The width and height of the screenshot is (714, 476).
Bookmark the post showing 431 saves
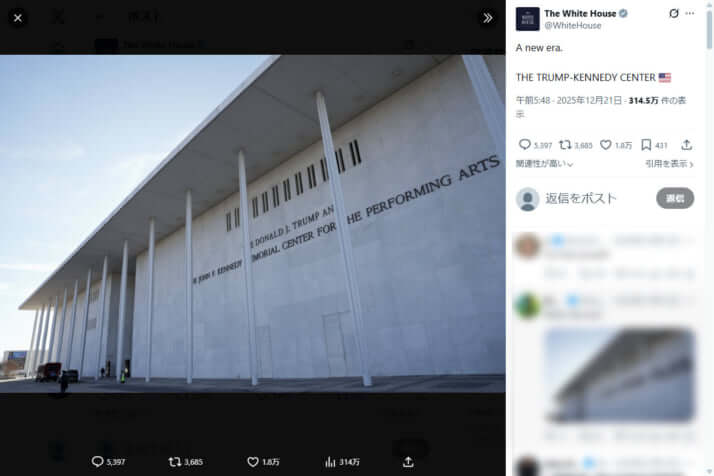point(646,145)
